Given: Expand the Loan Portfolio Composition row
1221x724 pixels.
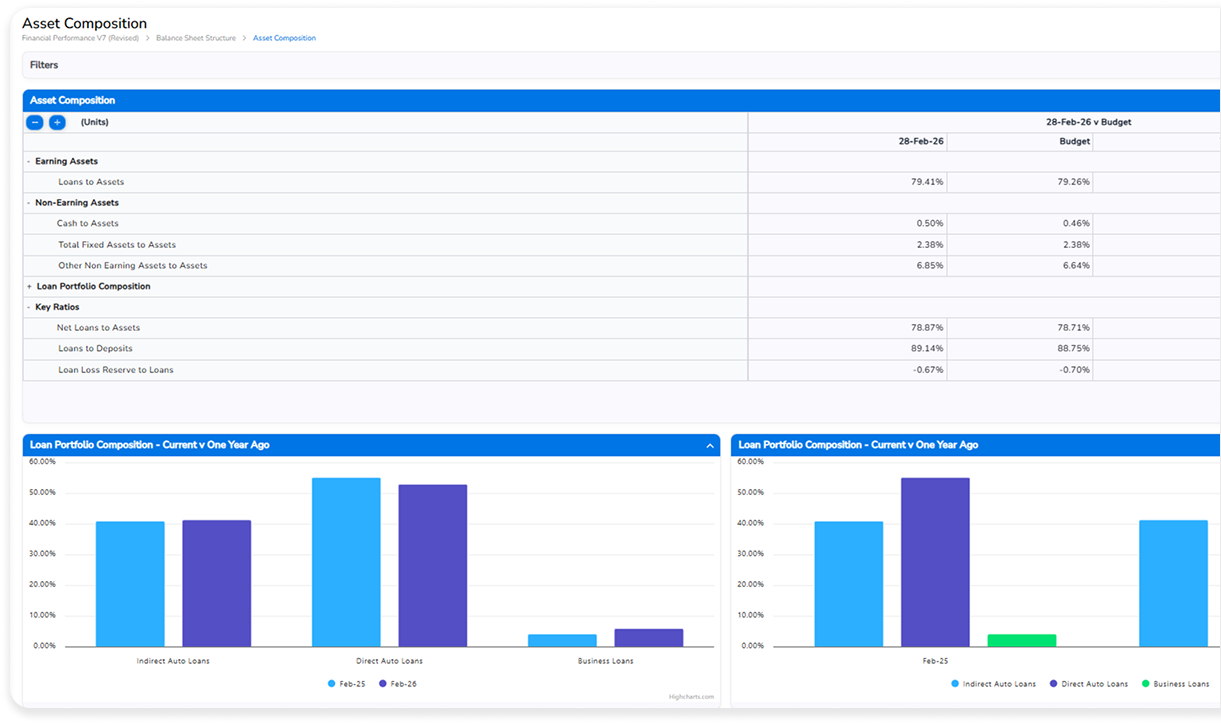Looking at the screenshot, I should (x=29, y=286).
